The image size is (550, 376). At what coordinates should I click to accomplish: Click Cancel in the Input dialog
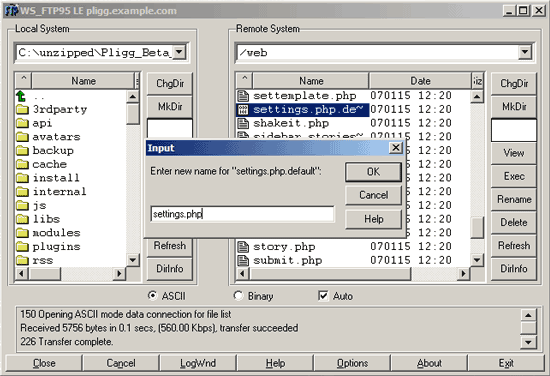(x=373, y=195)
